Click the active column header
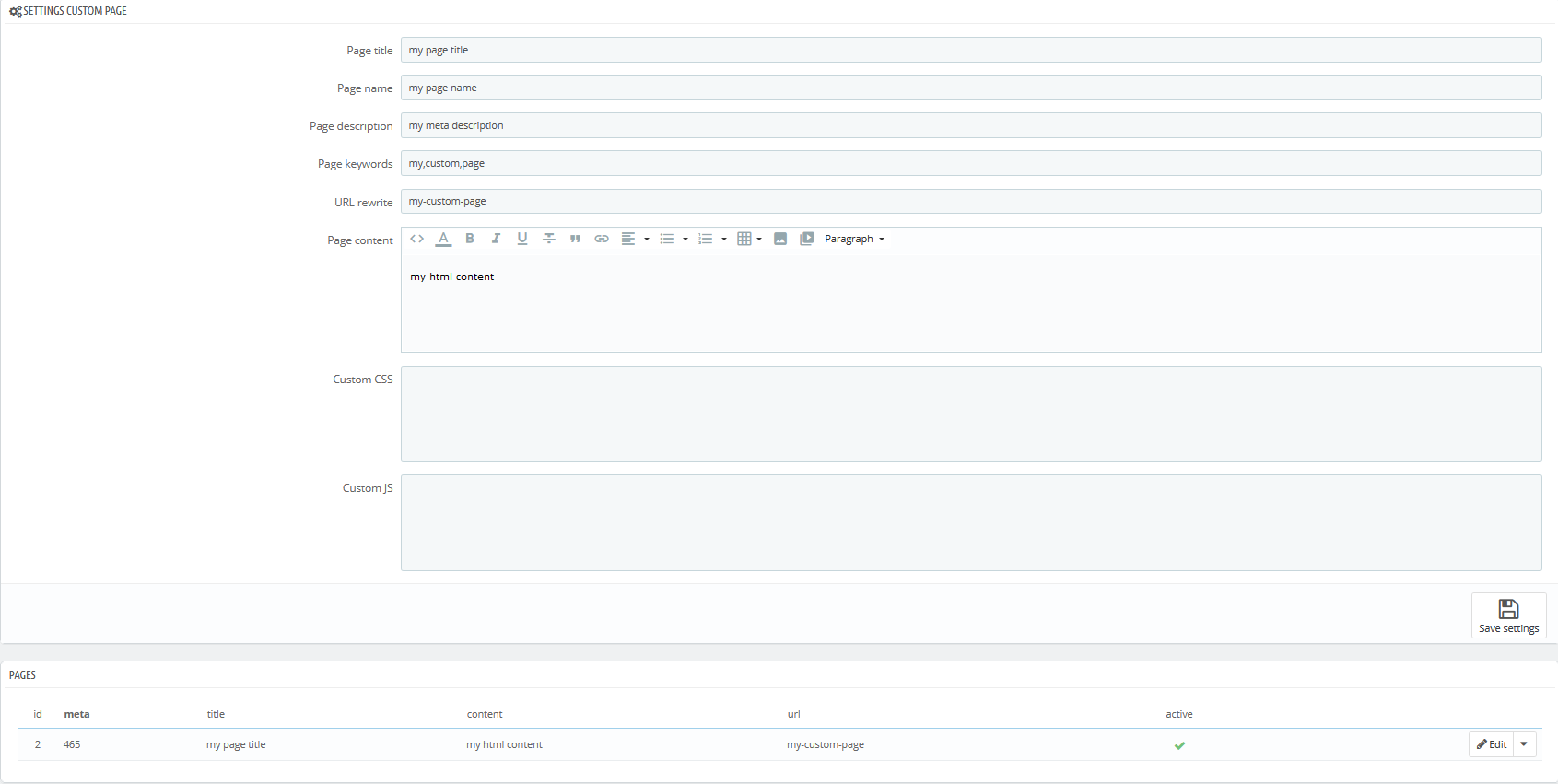1558x784 pixels. [1179, 714]
